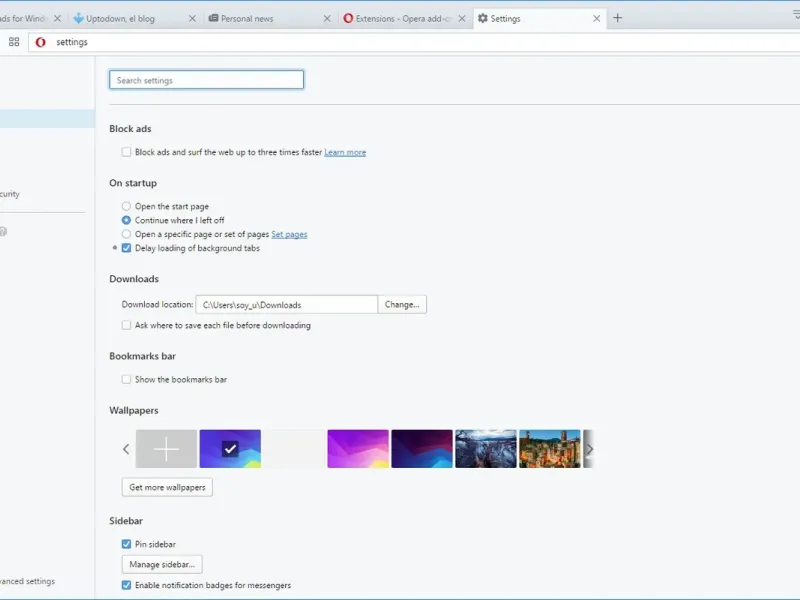Image resolution: width=800 pixels, height=600 pixels.
Task: Choose the orange town wallpaper
Action: [550, 449]
